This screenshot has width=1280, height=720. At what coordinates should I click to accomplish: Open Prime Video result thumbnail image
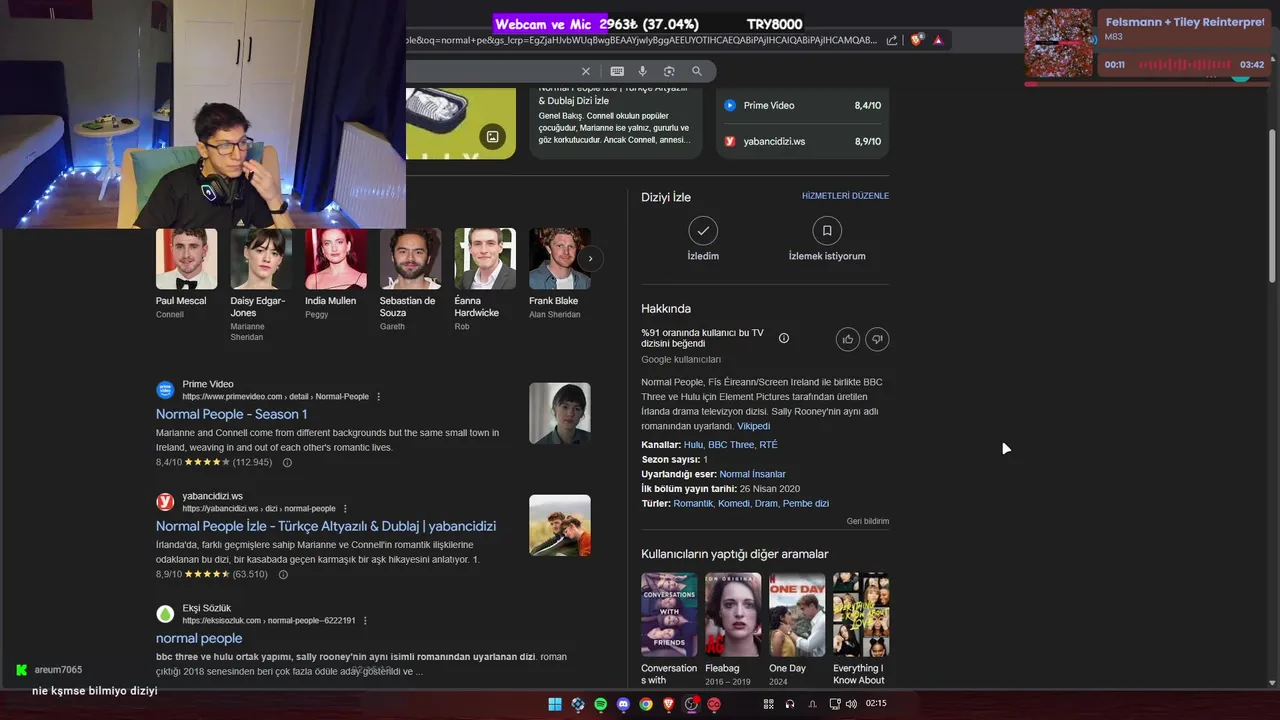pyautogui.click(x=560, y=413)
